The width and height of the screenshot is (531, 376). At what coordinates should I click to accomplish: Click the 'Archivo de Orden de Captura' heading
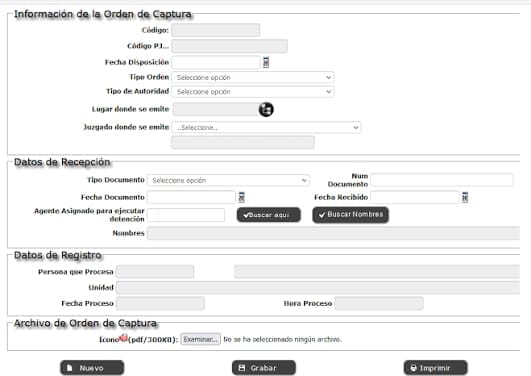pos(85,323)
